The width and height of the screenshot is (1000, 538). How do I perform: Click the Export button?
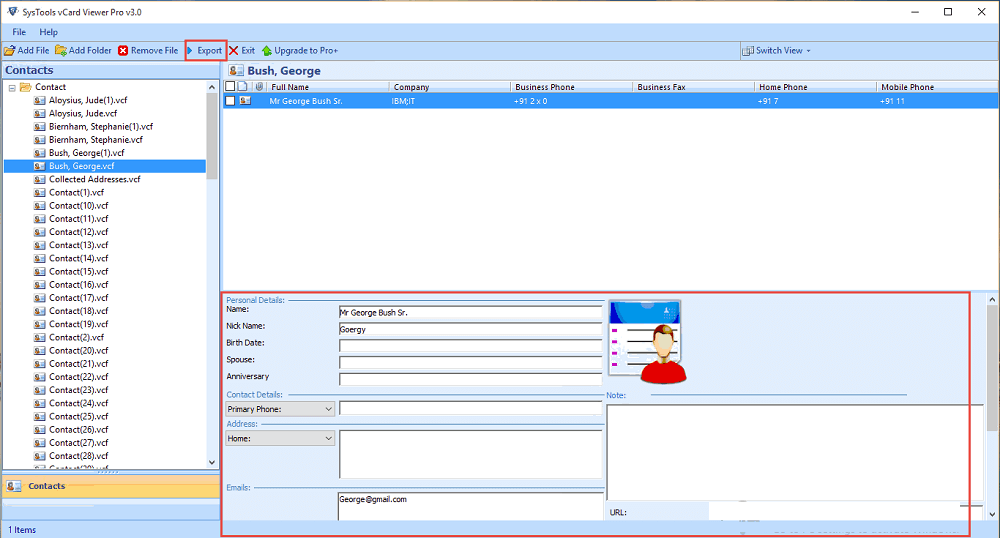205,50
